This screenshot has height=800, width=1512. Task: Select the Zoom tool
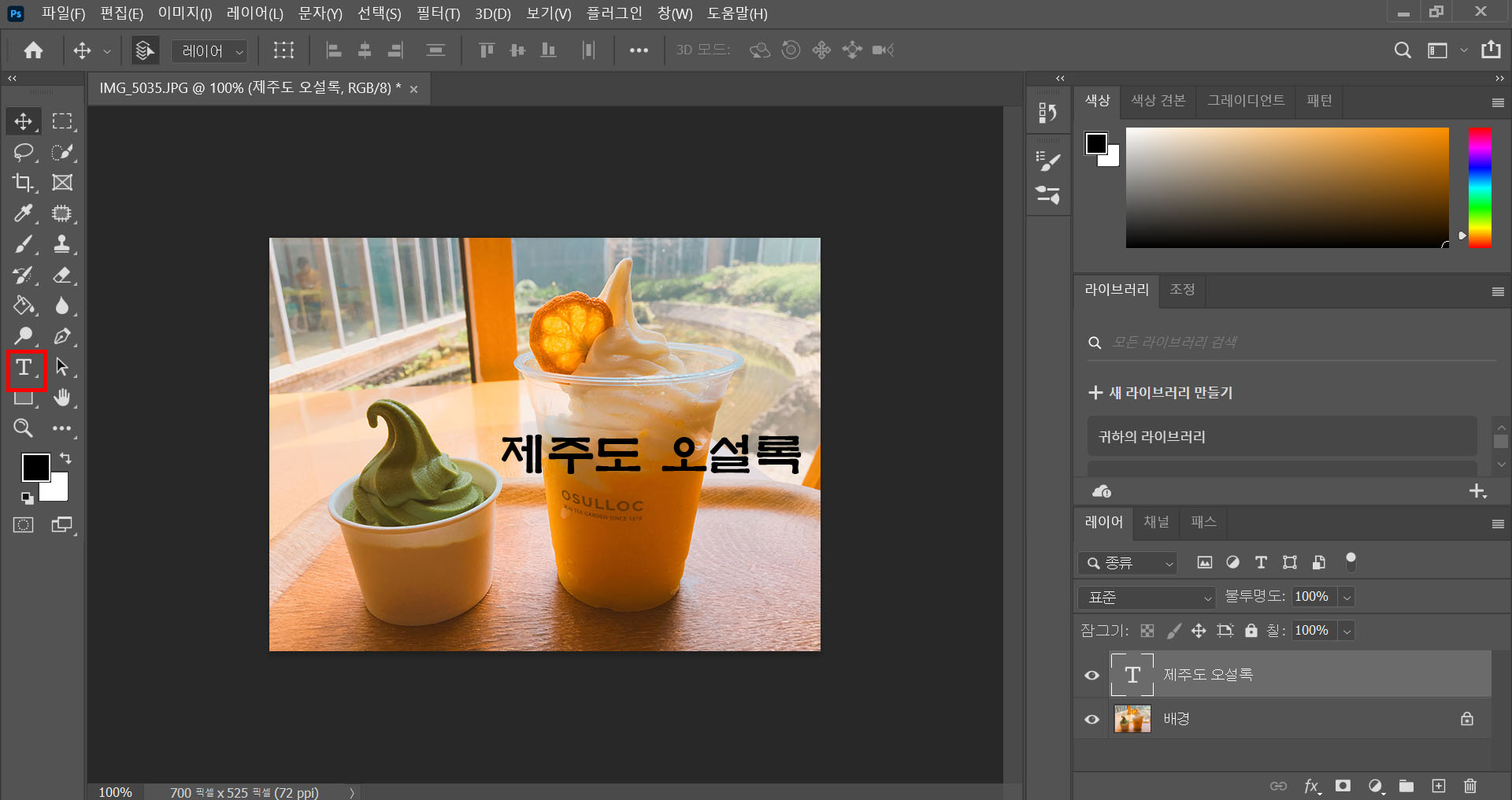(24, 428)
